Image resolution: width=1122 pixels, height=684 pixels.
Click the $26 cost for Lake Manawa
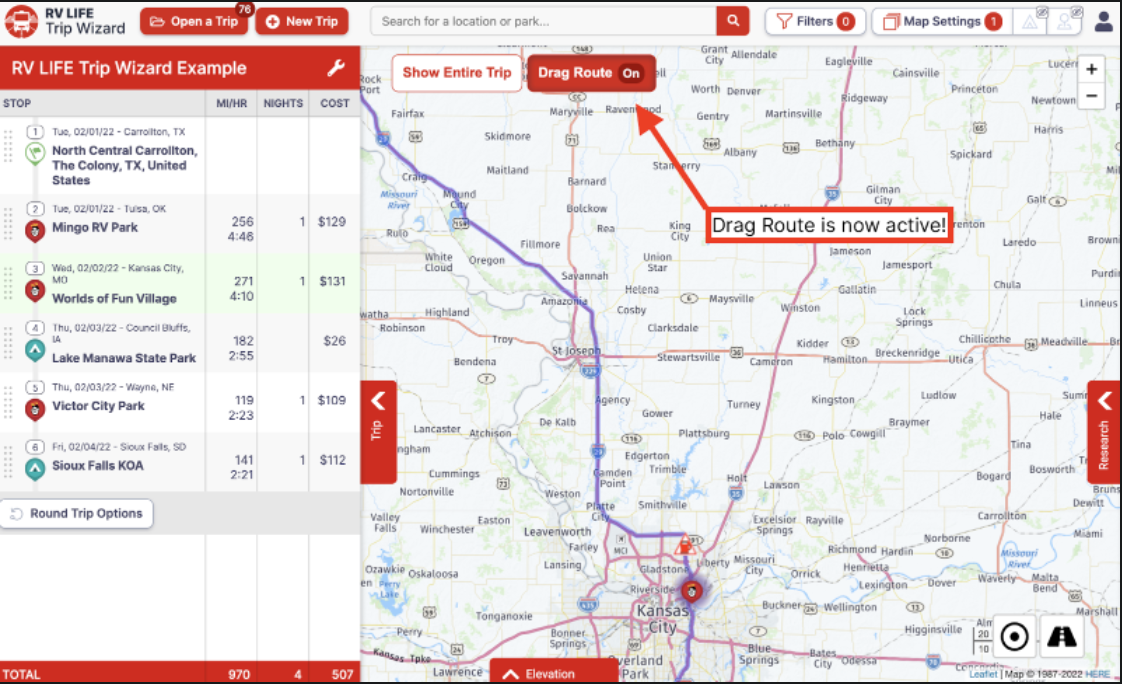[334, 341]
